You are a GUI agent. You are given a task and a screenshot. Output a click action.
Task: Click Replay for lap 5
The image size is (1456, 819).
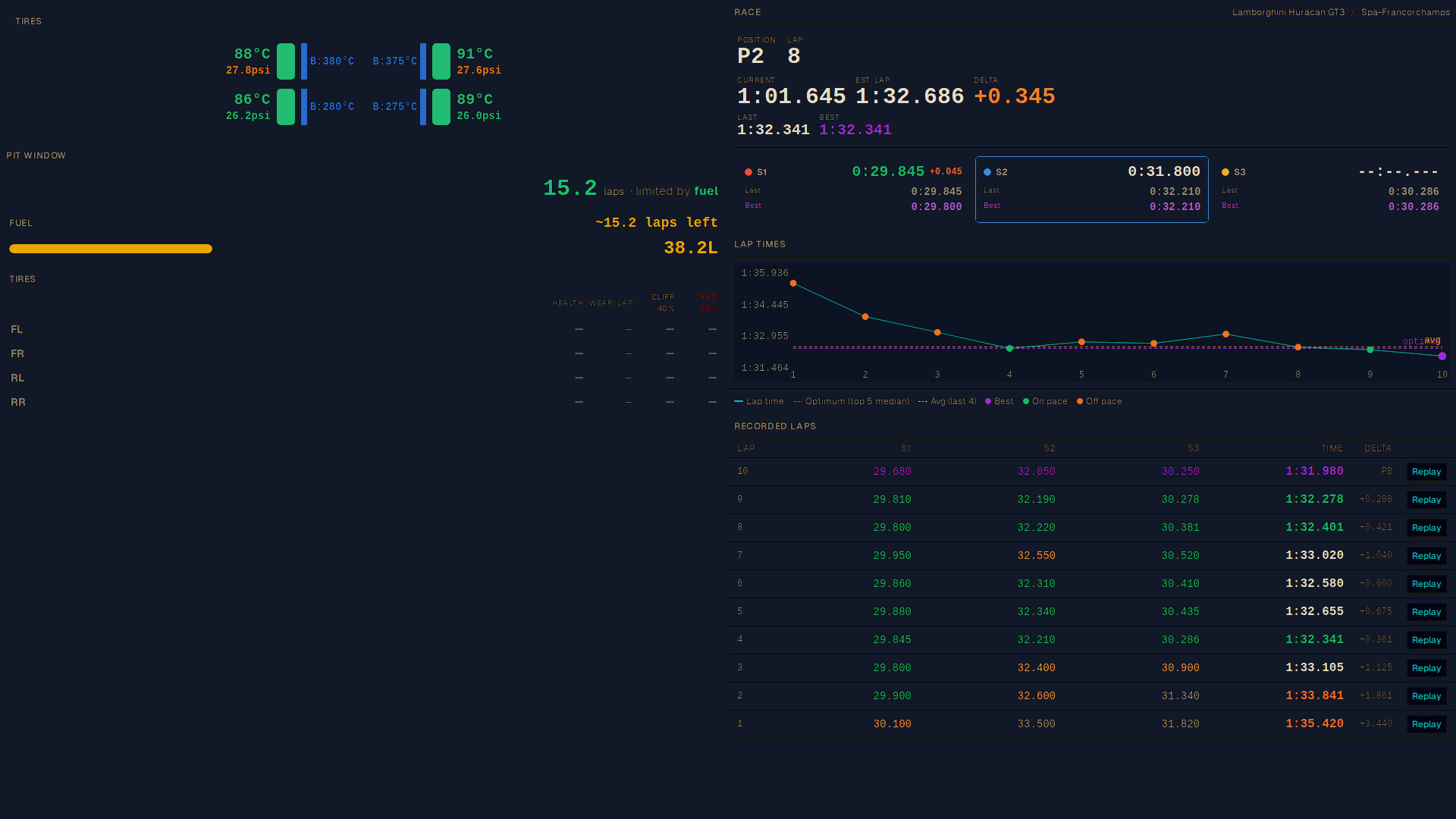coord(1426,612)
